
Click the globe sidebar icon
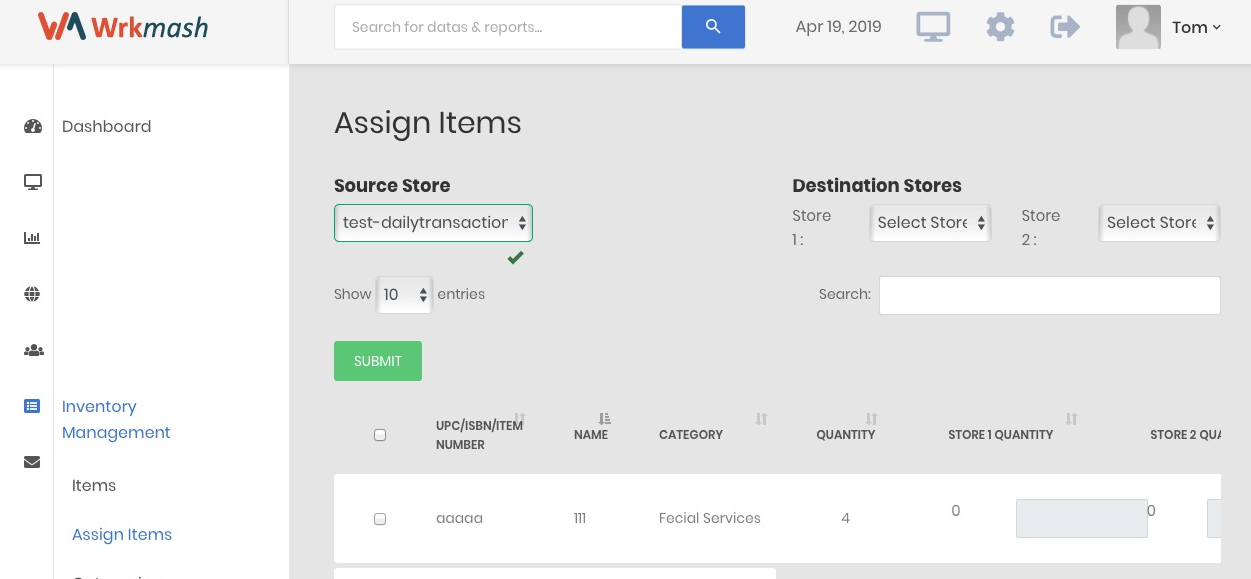(32, 294)
